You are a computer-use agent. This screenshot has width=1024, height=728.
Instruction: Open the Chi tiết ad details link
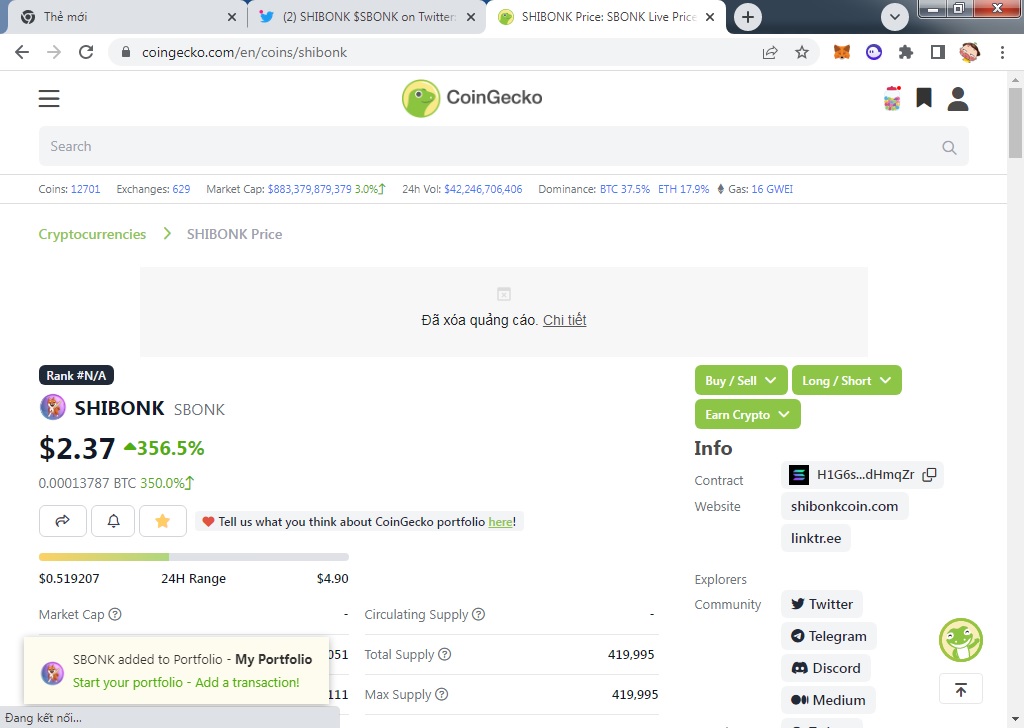pyautogui.click(x=564, y=320)
